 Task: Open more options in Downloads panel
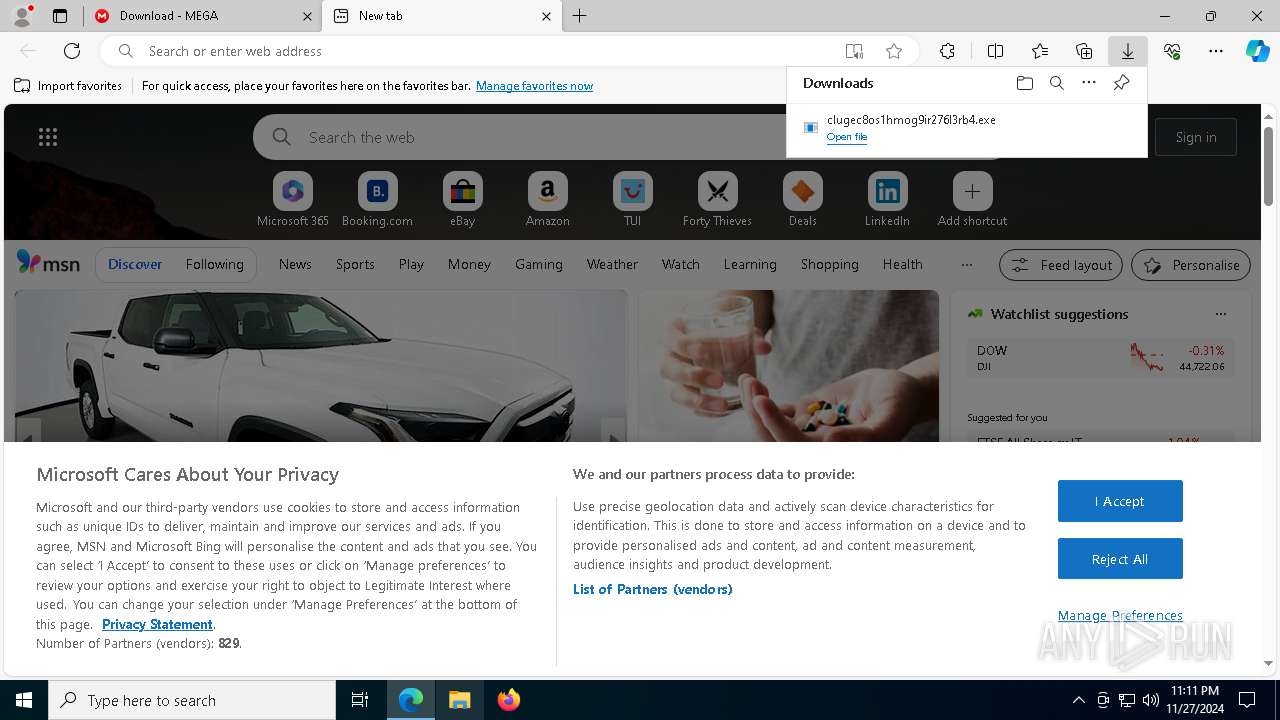point(1089,83)
